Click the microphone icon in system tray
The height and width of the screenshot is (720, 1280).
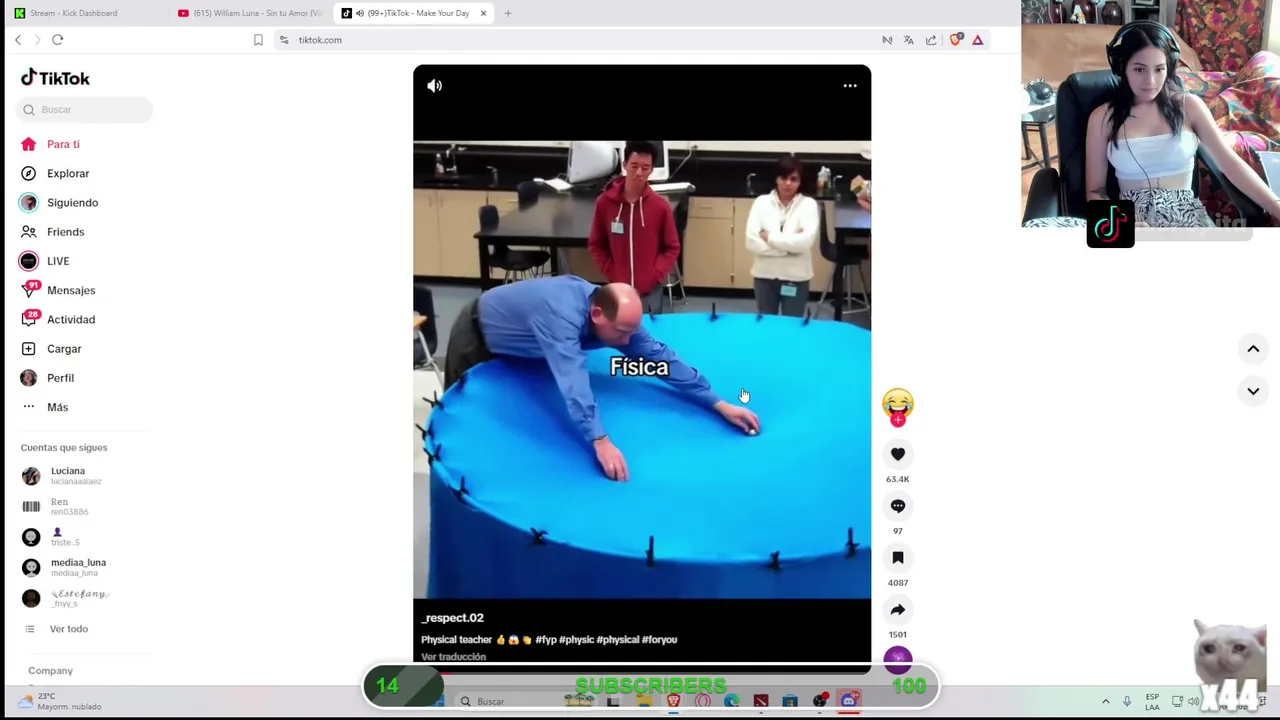1127,701
